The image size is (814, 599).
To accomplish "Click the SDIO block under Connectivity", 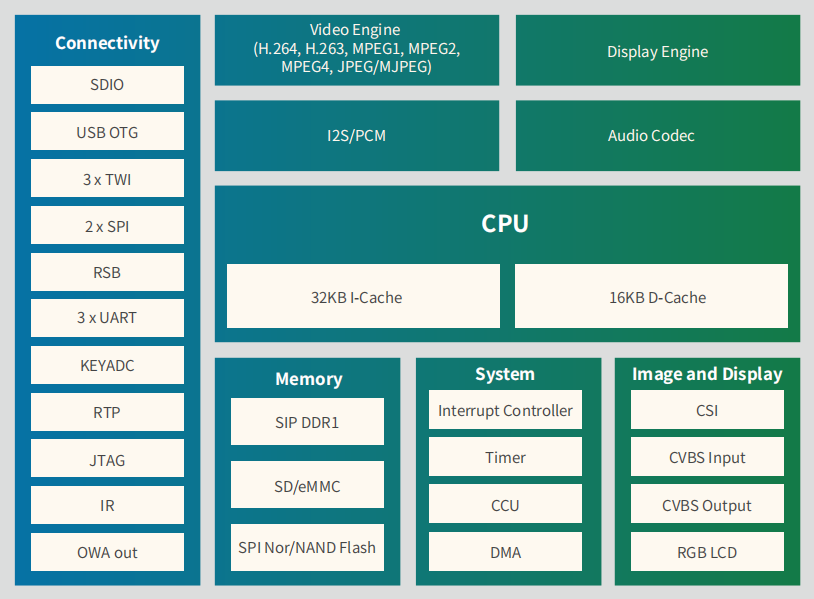I will [107, 85].
